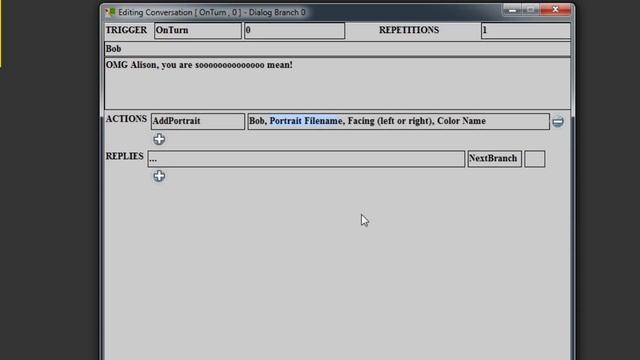Open the NextBranch reply action field
This screenshot has width=640, height=360.
pos(495,159)
